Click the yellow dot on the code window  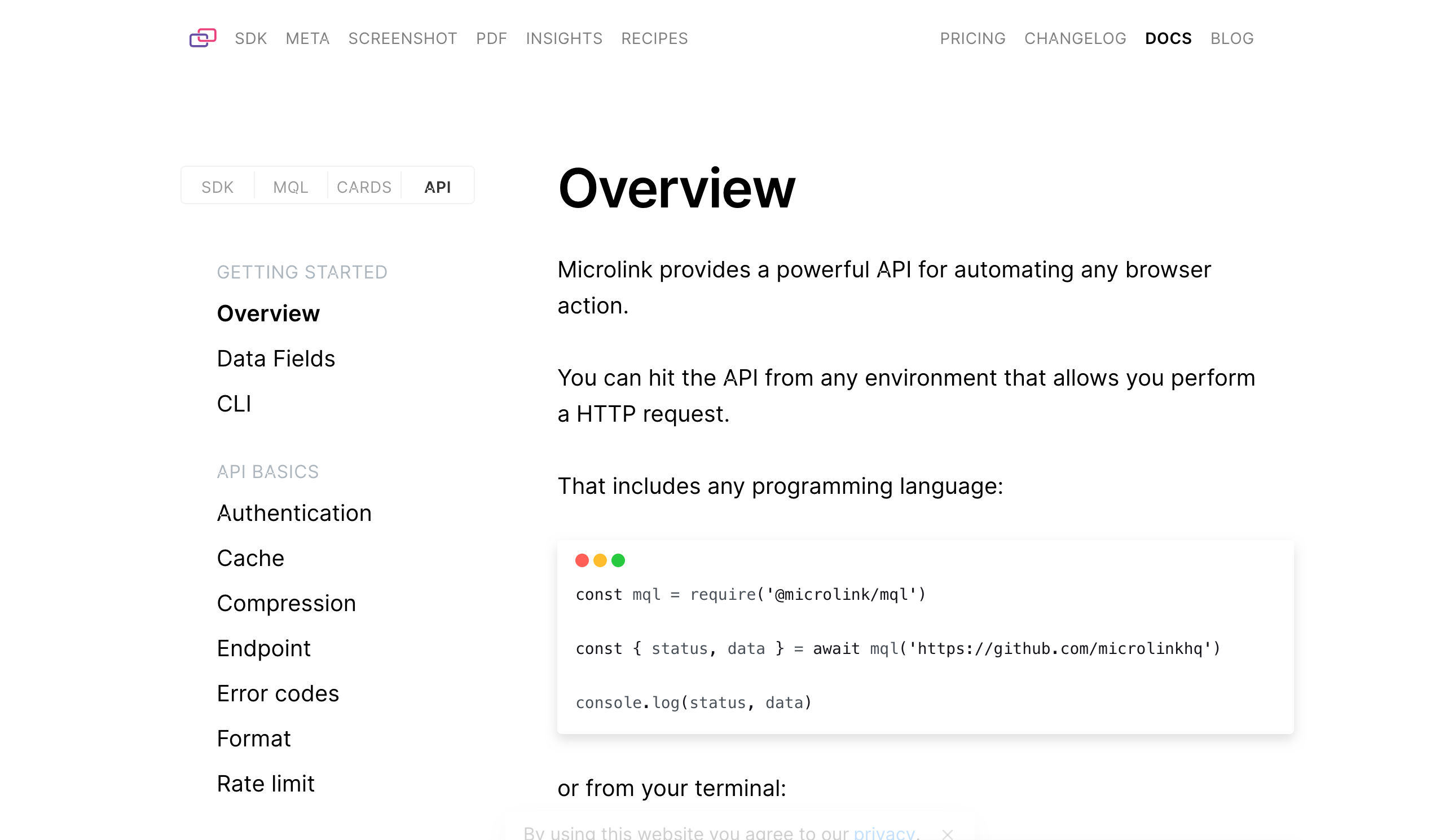(x=600, y=560)
